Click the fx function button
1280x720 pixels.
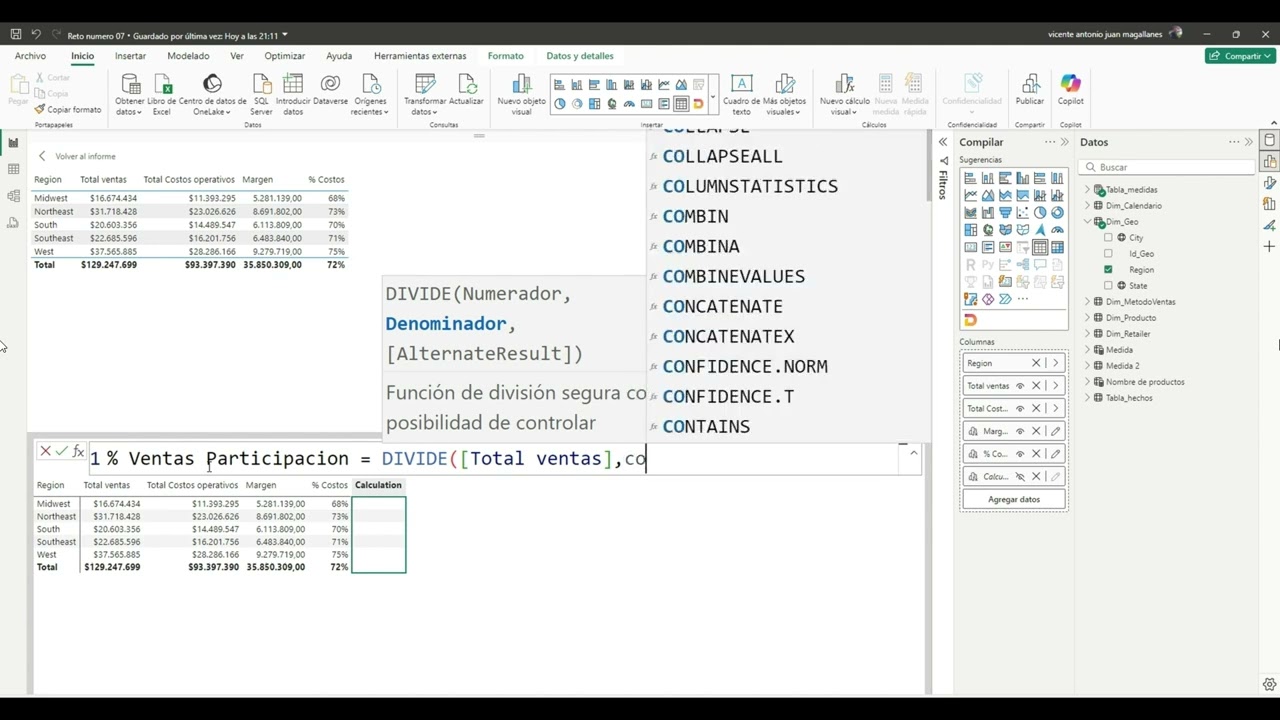78,451
